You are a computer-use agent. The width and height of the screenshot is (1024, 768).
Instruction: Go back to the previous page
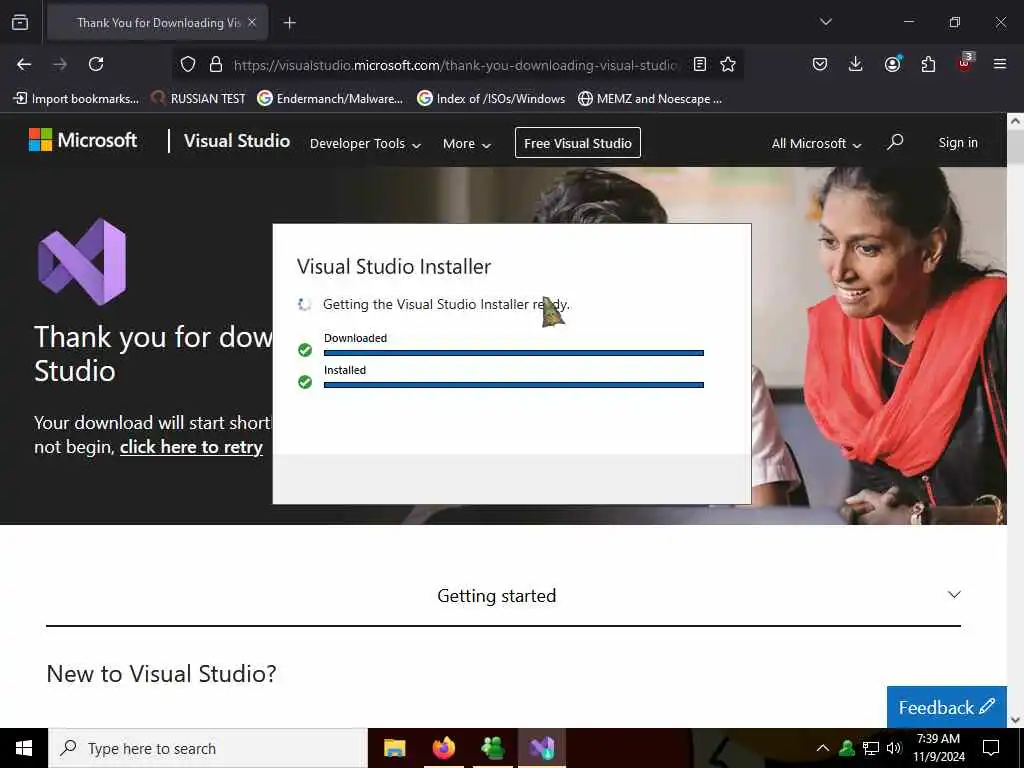coord(24,64)
